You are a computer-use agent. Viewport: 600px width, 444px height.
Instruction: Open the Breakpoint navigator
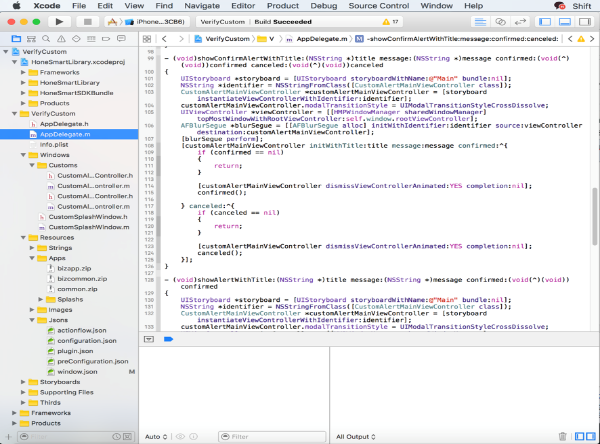[106, 39]
